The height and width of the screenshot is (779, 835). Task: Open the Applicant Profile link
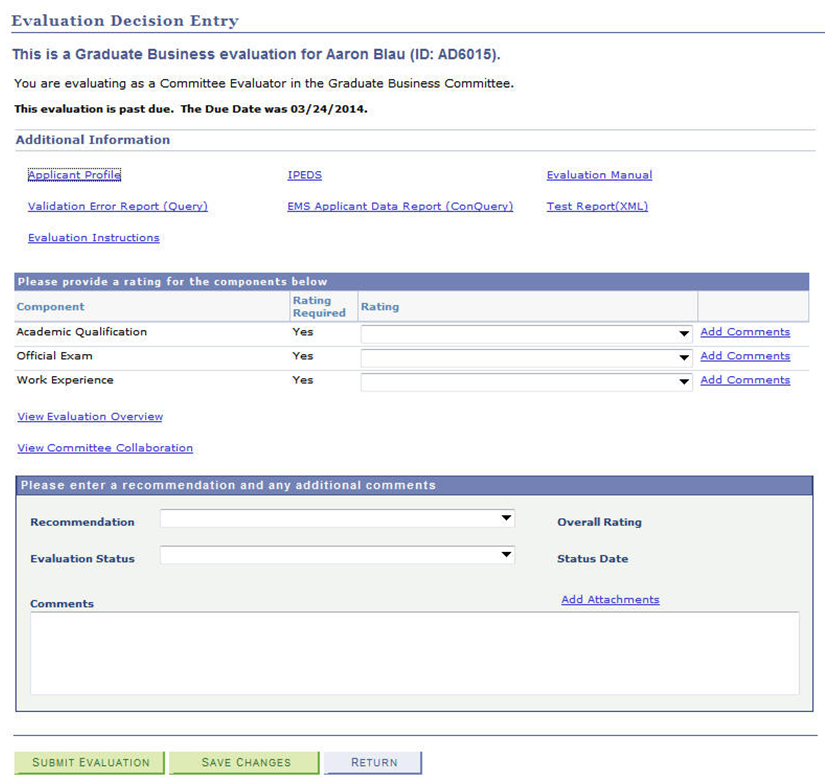click(x=74, y=174)
